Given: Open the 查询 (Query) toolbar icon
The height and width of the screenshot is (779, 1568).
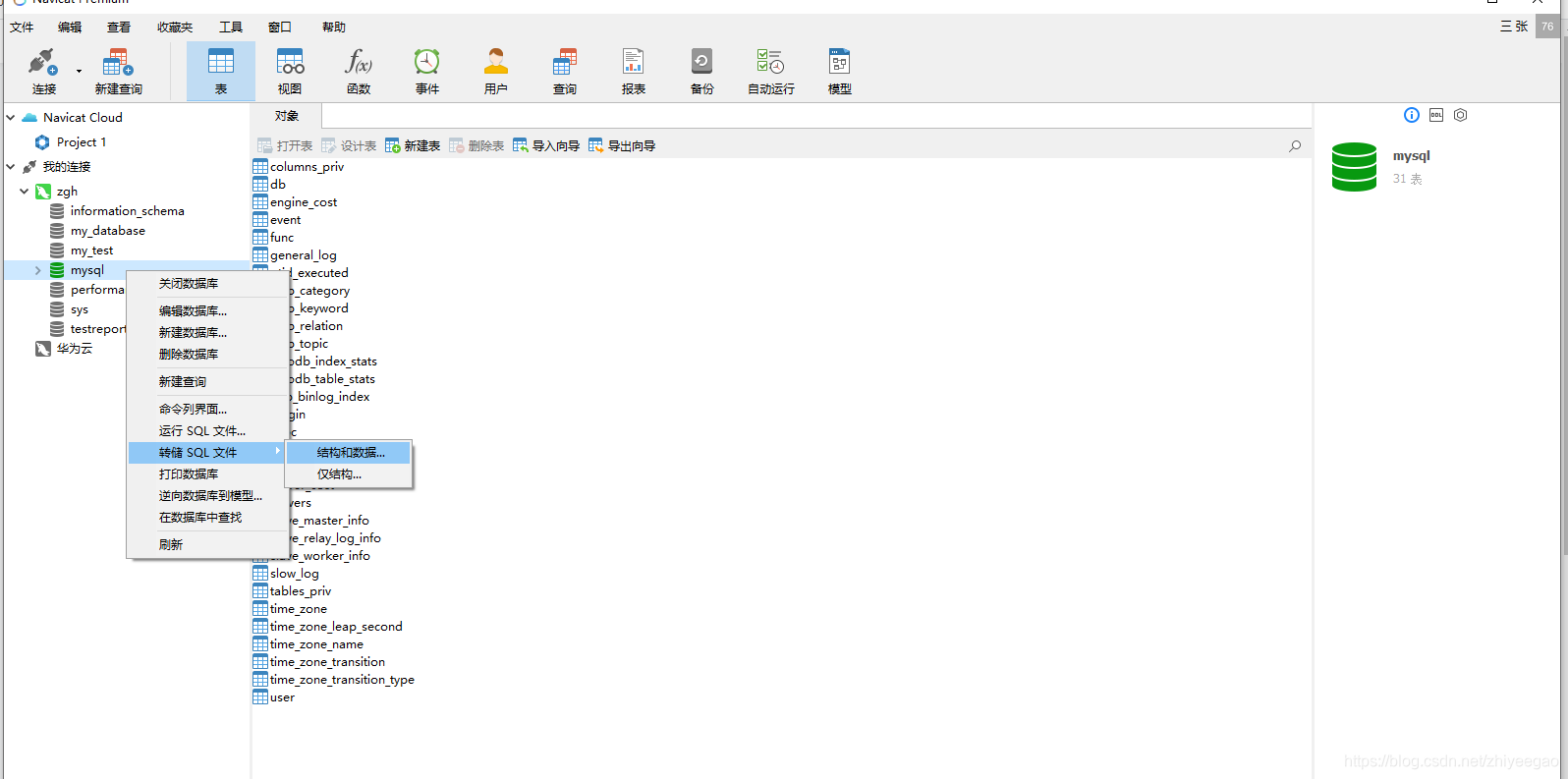Looking at the screenshot, I should click(x=565, y=71).
